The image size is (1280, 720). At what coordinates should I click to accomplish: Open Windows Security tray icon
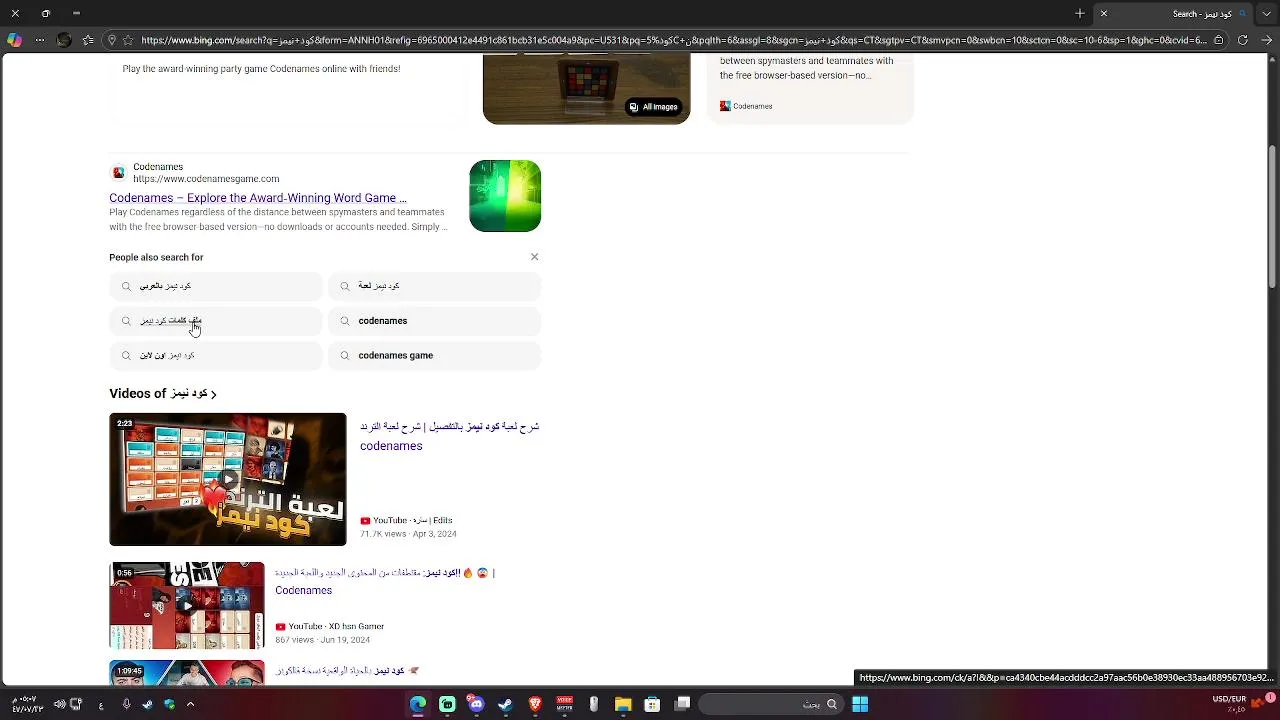[169, 705]
